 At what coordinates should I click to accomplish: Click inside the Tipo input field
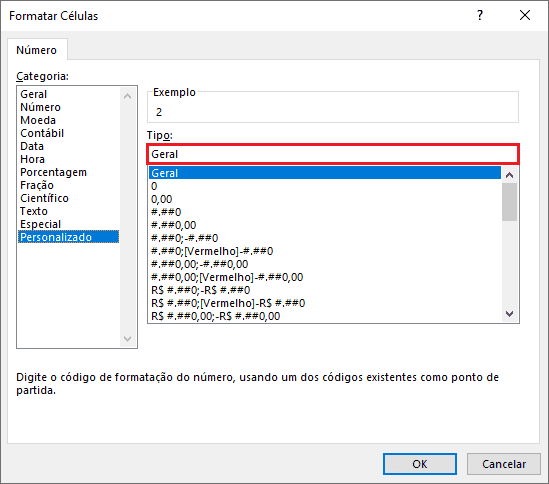(x=333, y=154)
